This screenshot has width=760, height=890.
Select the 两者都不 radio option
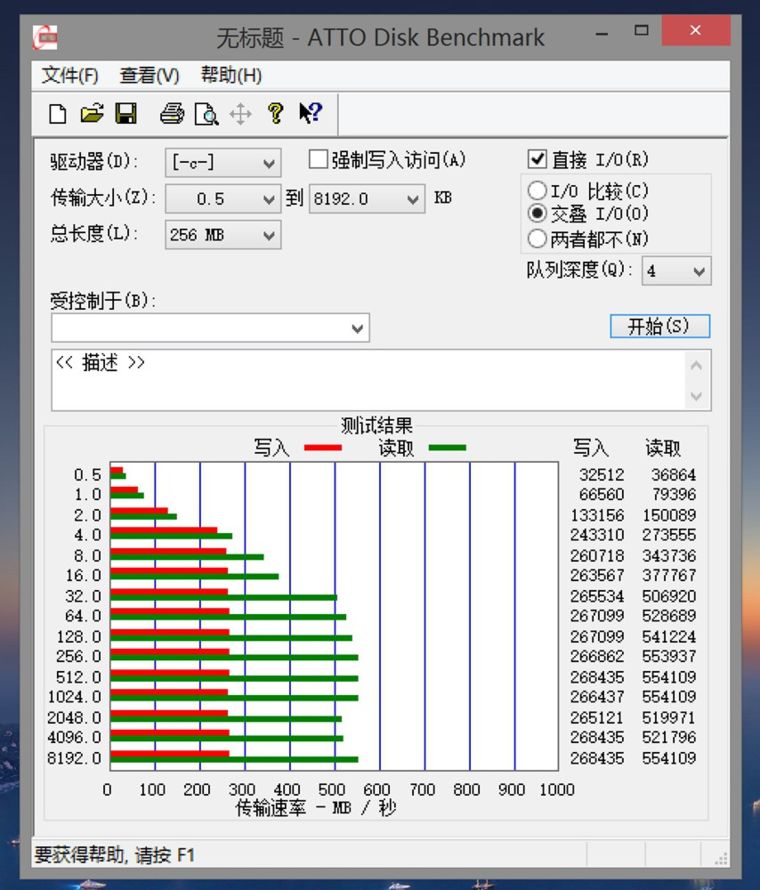(x=537, y=239)
